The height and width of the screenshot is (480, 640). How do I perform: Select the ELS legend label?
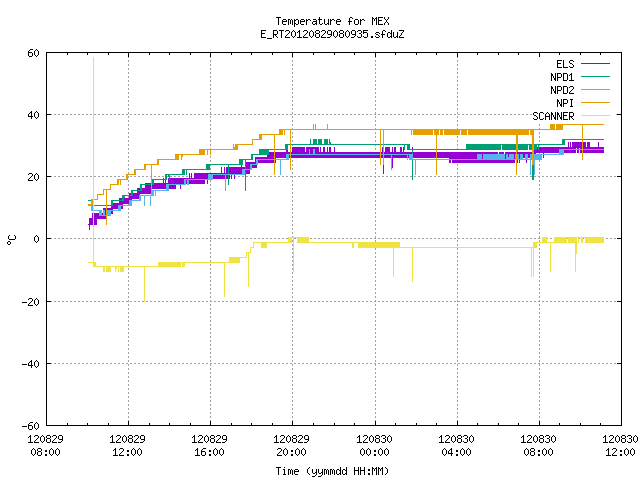[x=565, y=64]
